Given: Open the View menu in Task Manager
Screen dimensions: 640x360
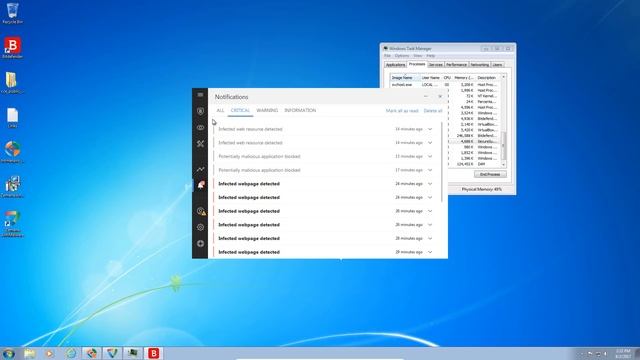Looking at the screenshot, I should (418, 56).
